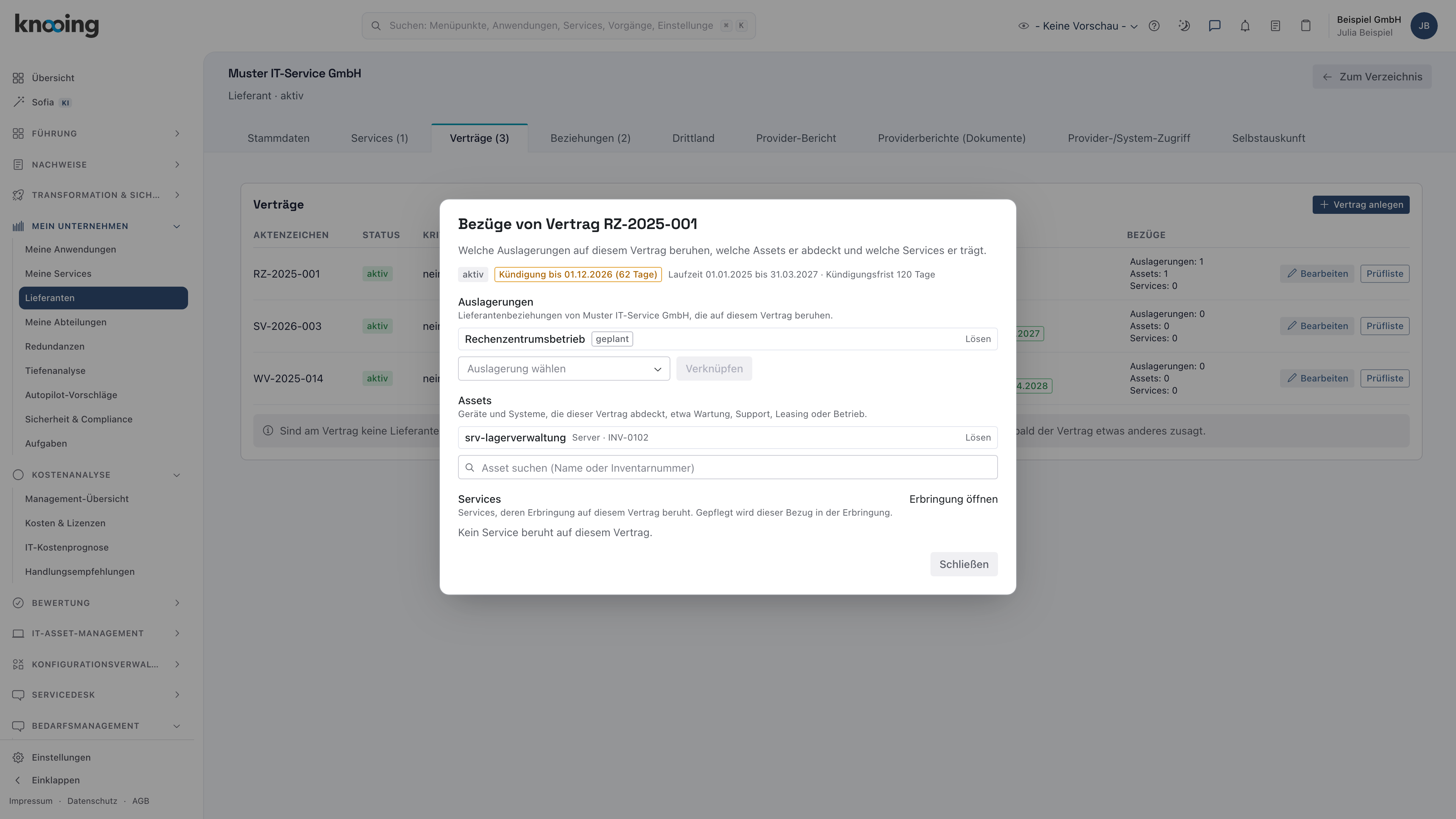Open the Auslagerung wählen dropdown
This screenshot has height=819, width=1456.
(563, 369)
